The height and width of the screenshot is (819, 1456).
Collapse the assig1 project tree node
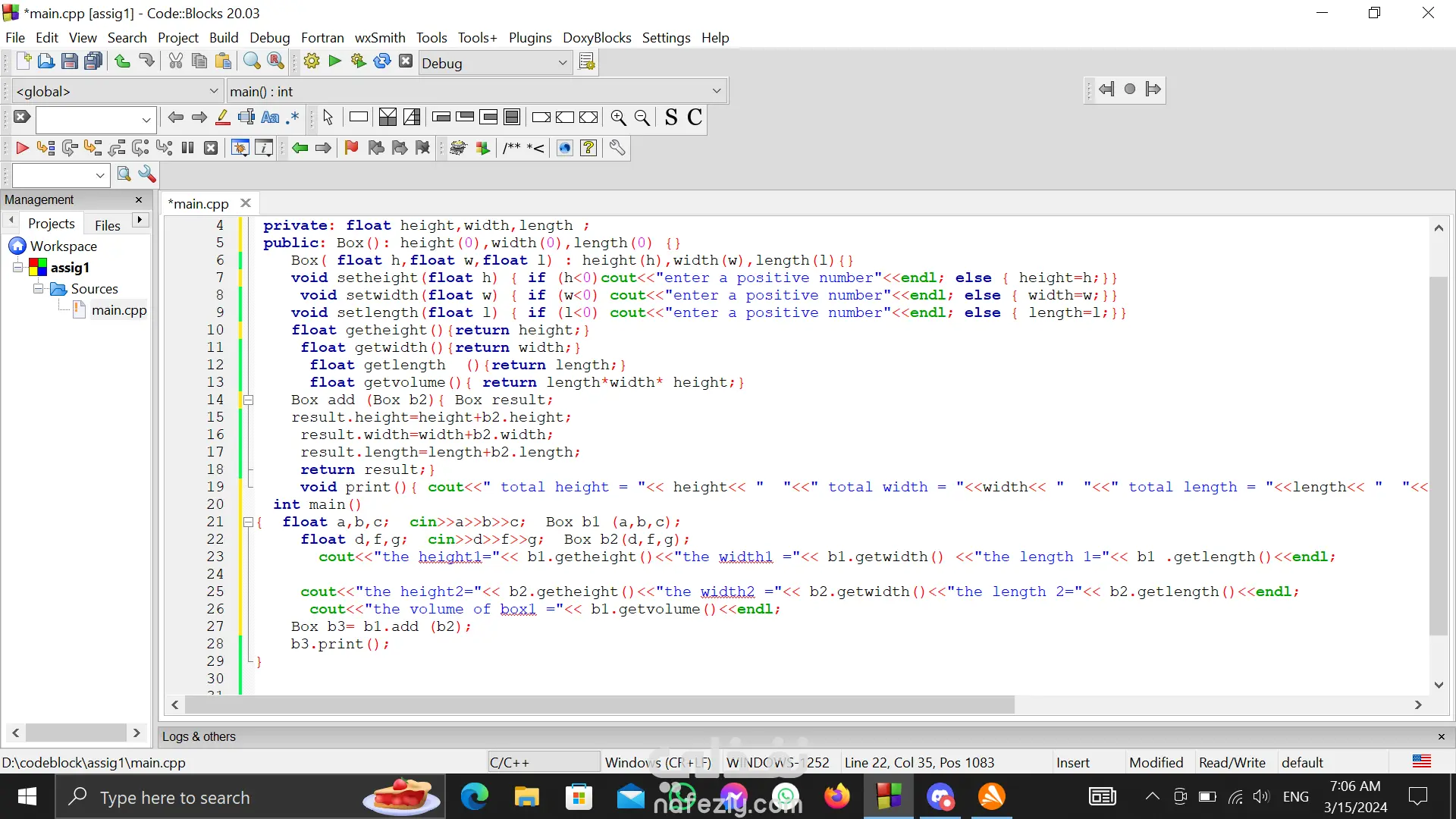coord(18,268)
